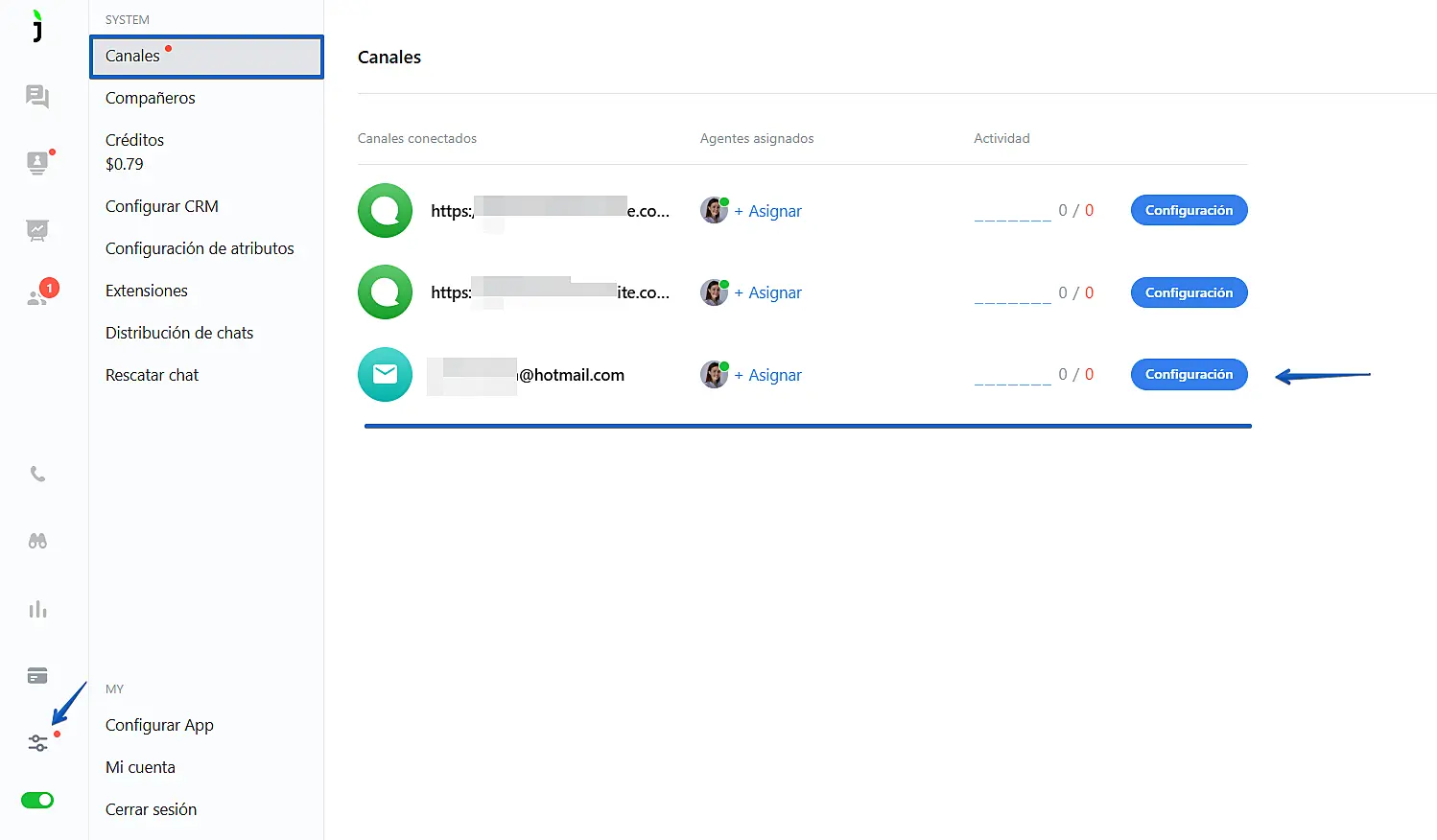The height and width of the screenshot is (840, 1437).
Task: Open Distribución de chats menu item
Action: click(179, 333)
